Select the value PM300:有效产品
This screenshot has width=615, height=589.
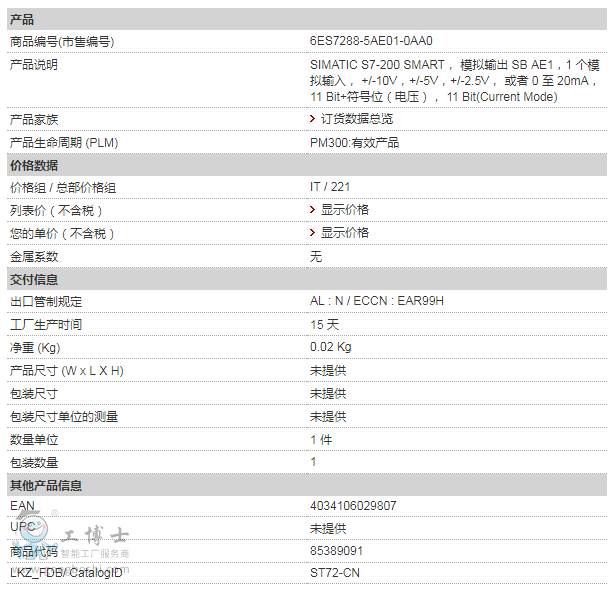click(355, 143)
